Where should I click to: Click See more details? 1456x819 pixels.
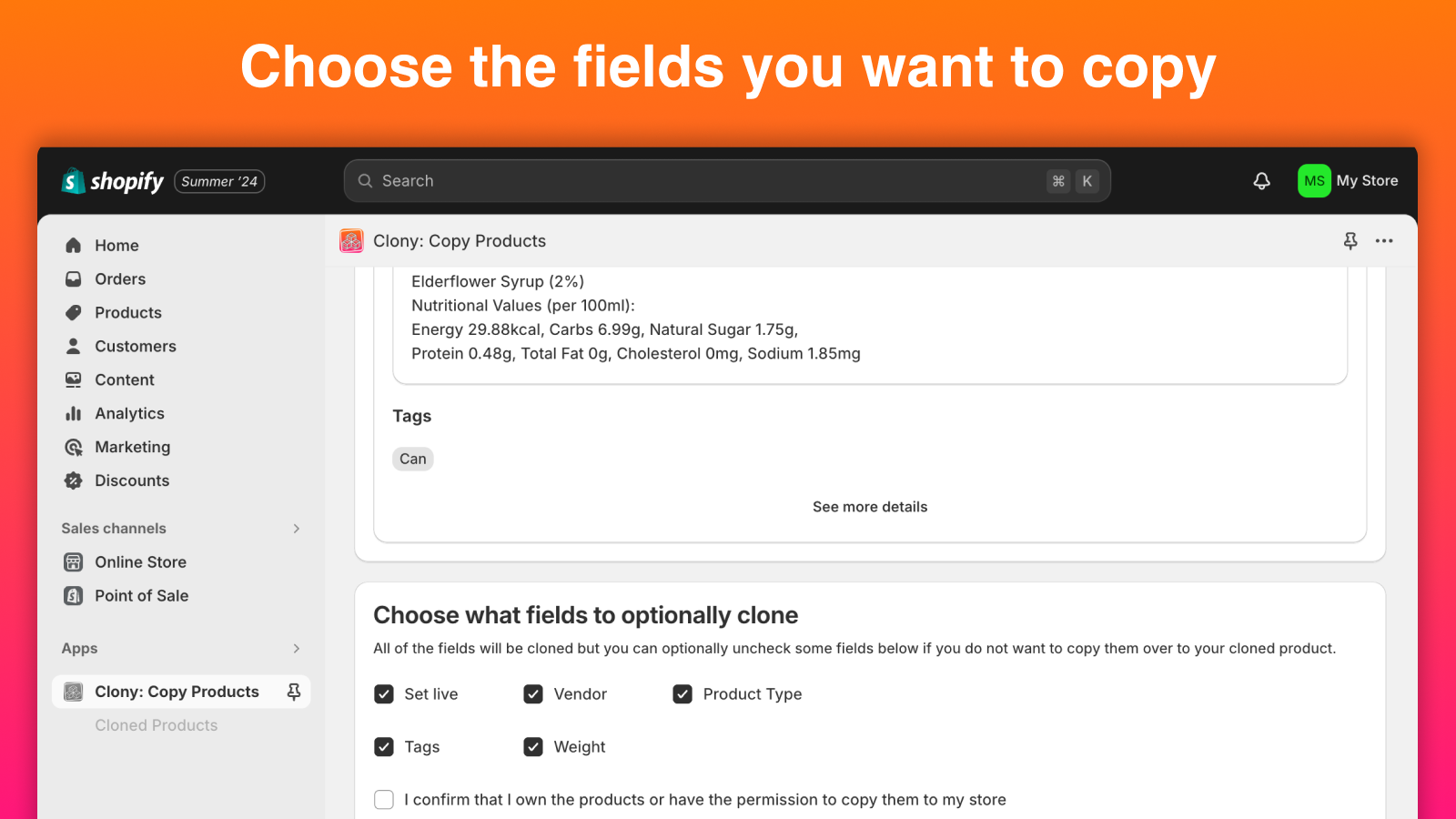[869, 506]
